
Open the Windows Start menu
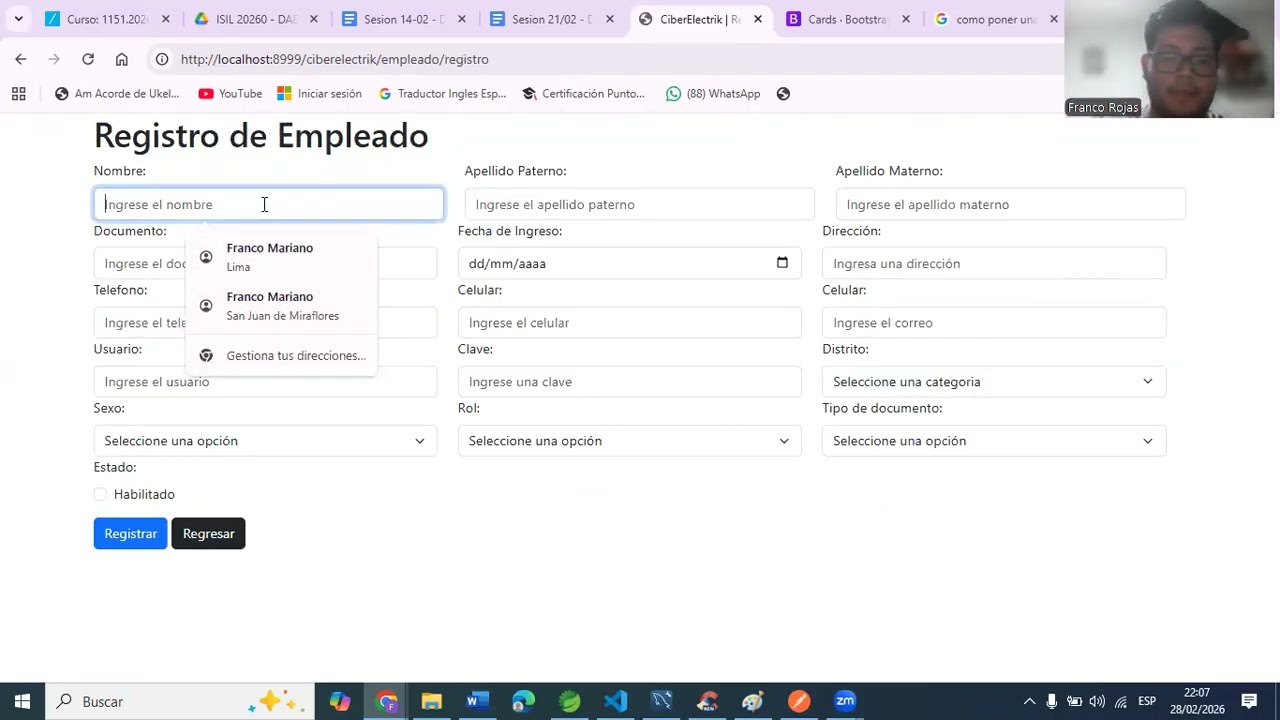pos(22,701)
